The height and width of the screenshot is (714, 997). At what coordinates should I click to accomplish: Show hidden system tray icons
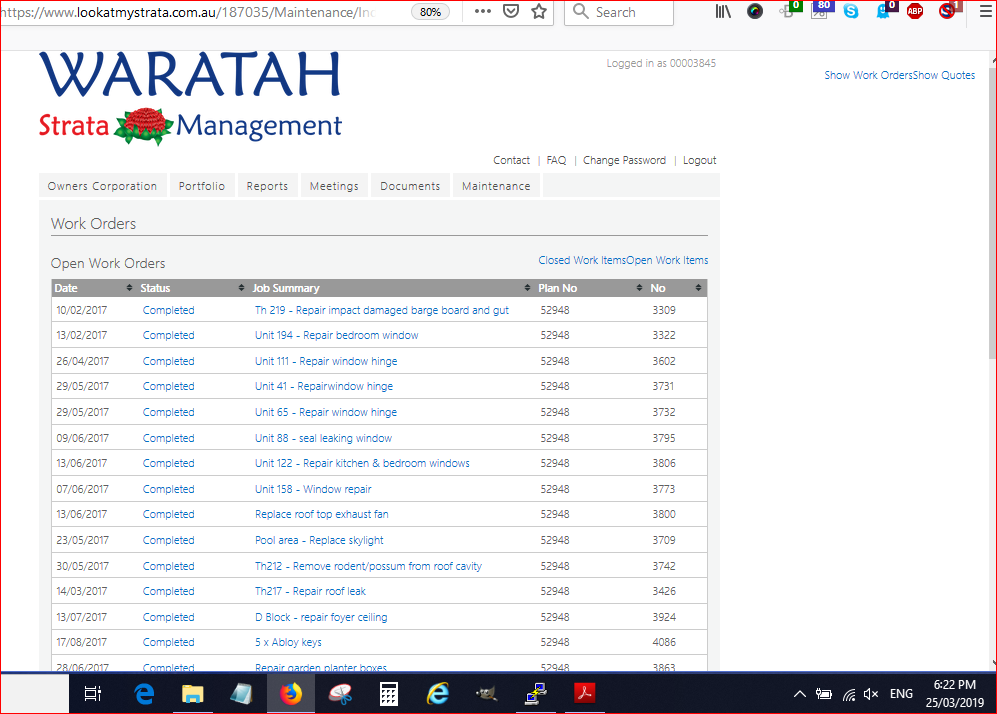point(799,694)
